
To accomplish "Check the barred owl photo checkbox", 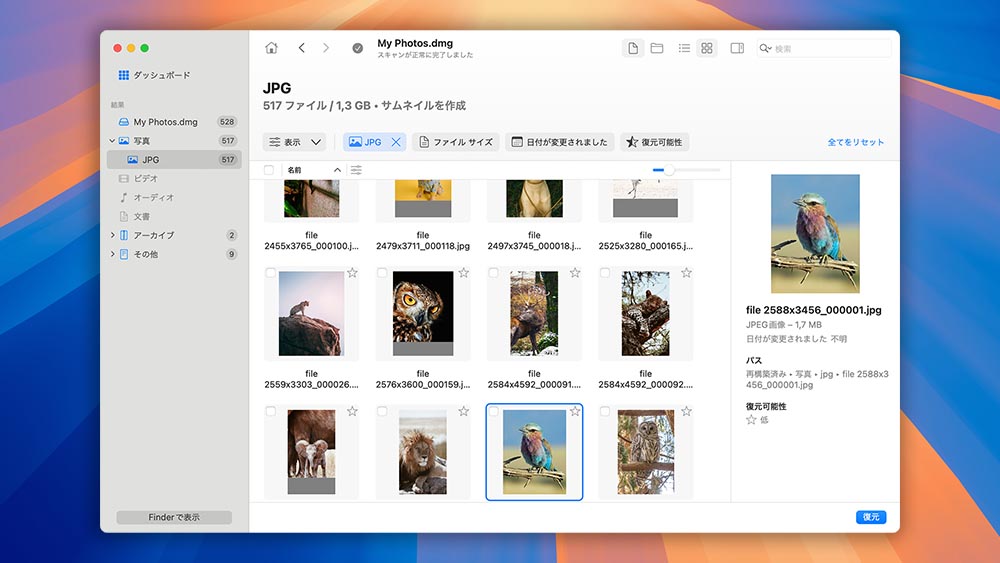I will coord(605,411).
